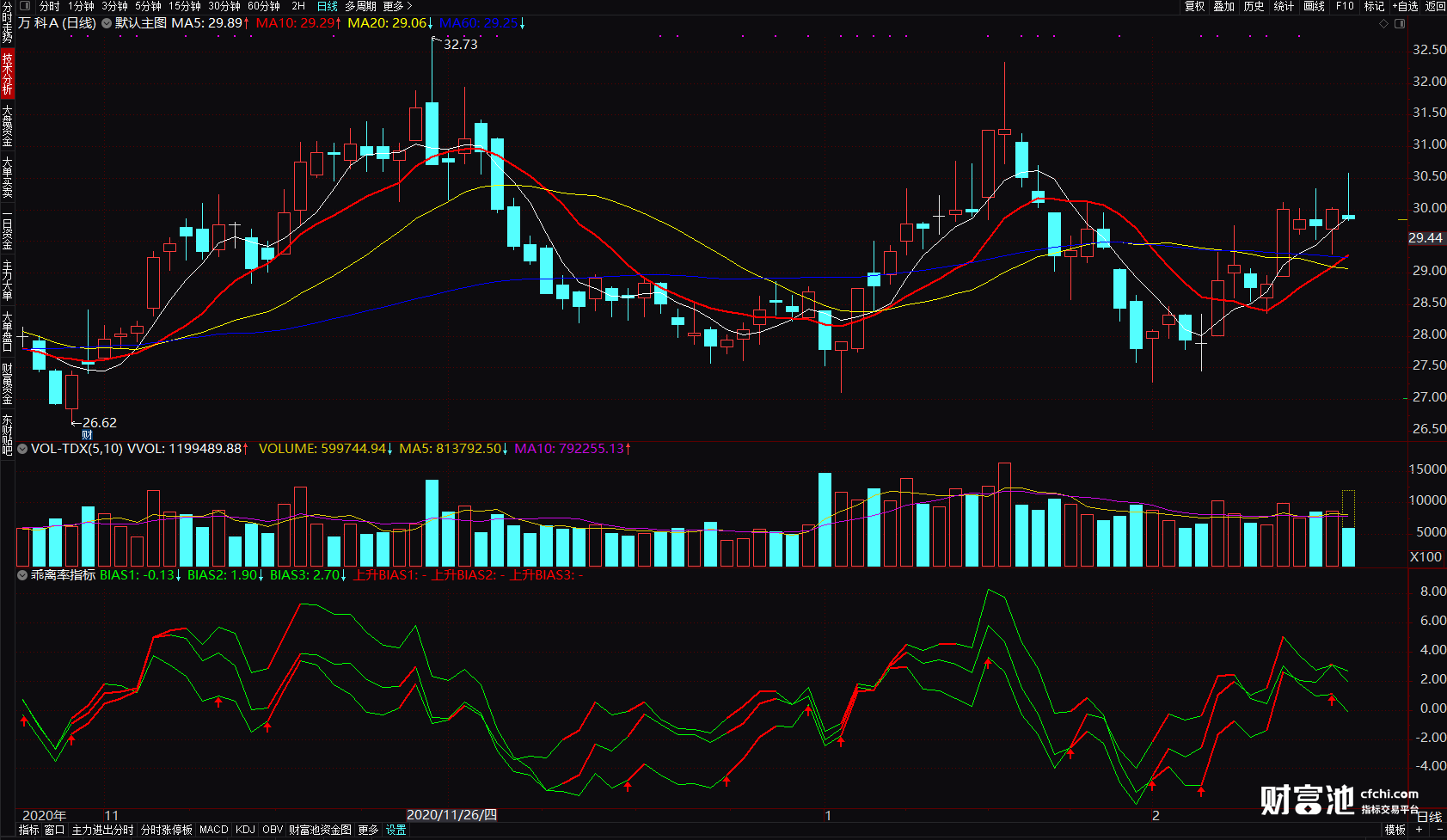This screenshot has height=840, width=1447.
Task: Click the 29.44 current price label
Action: coord(1426,238)
